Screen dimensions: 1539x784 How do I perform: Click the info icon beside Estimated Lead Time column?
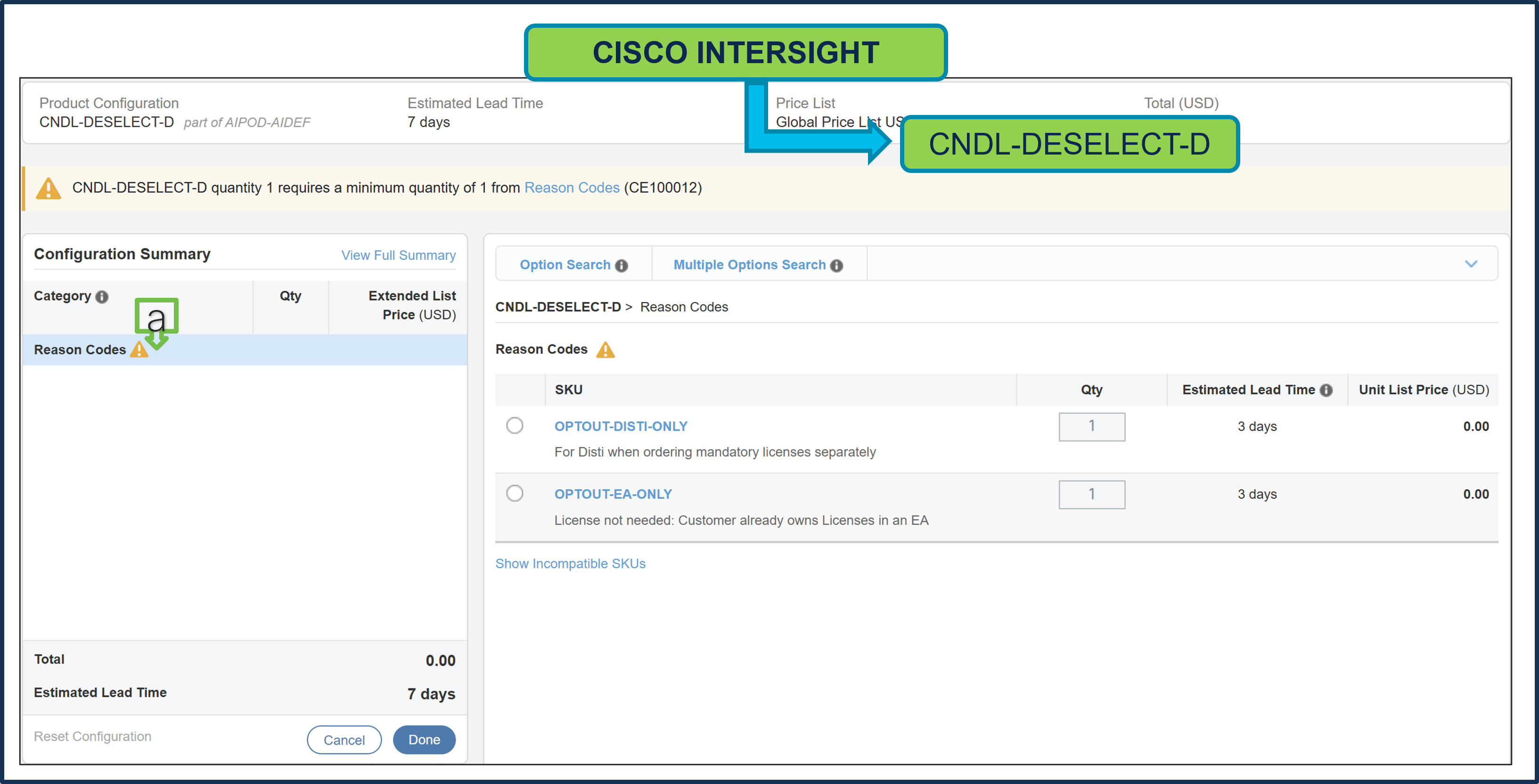[x=1326, y=390]
